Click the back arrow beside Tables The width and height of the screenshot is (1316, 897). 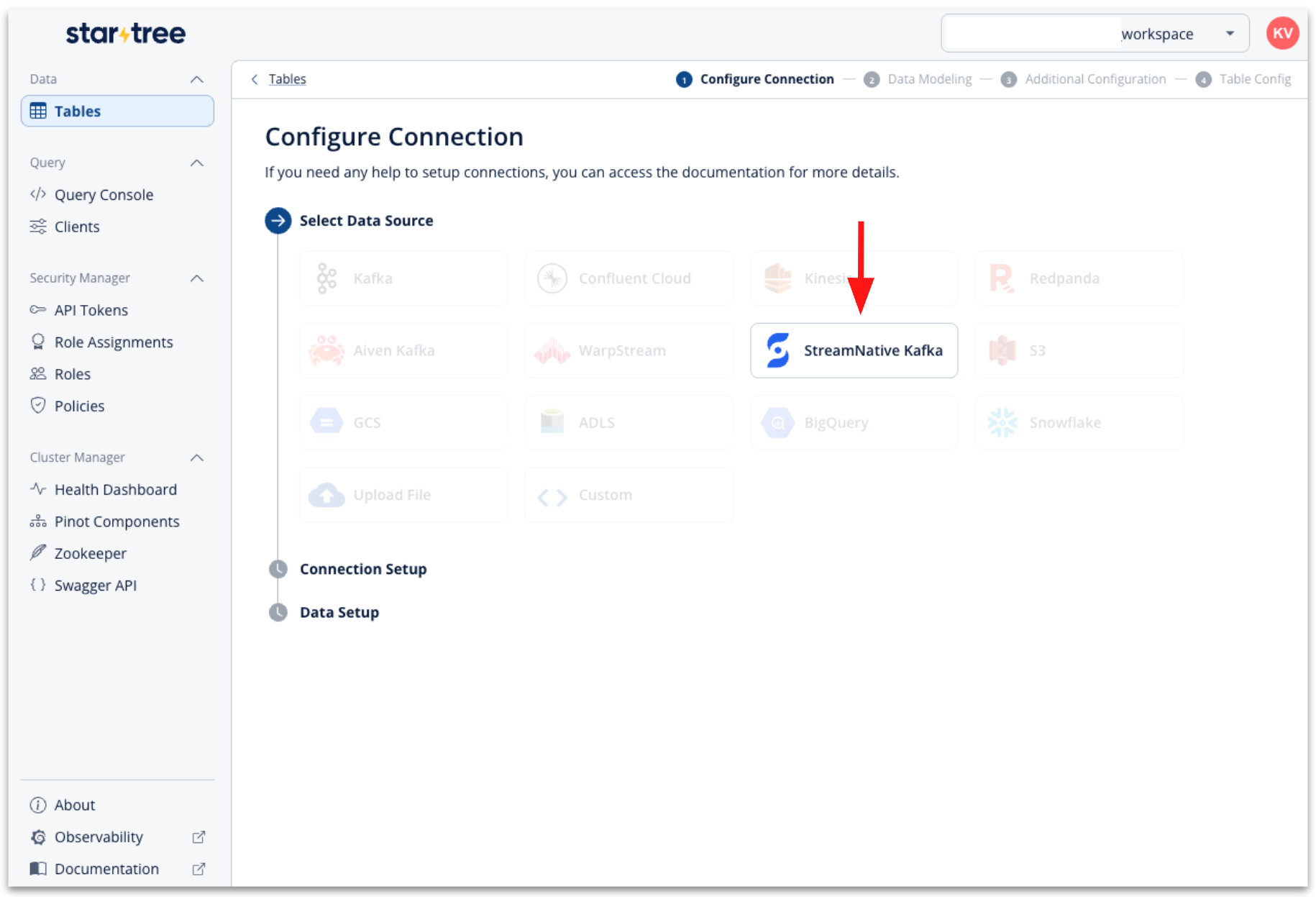tap(255, 79)
